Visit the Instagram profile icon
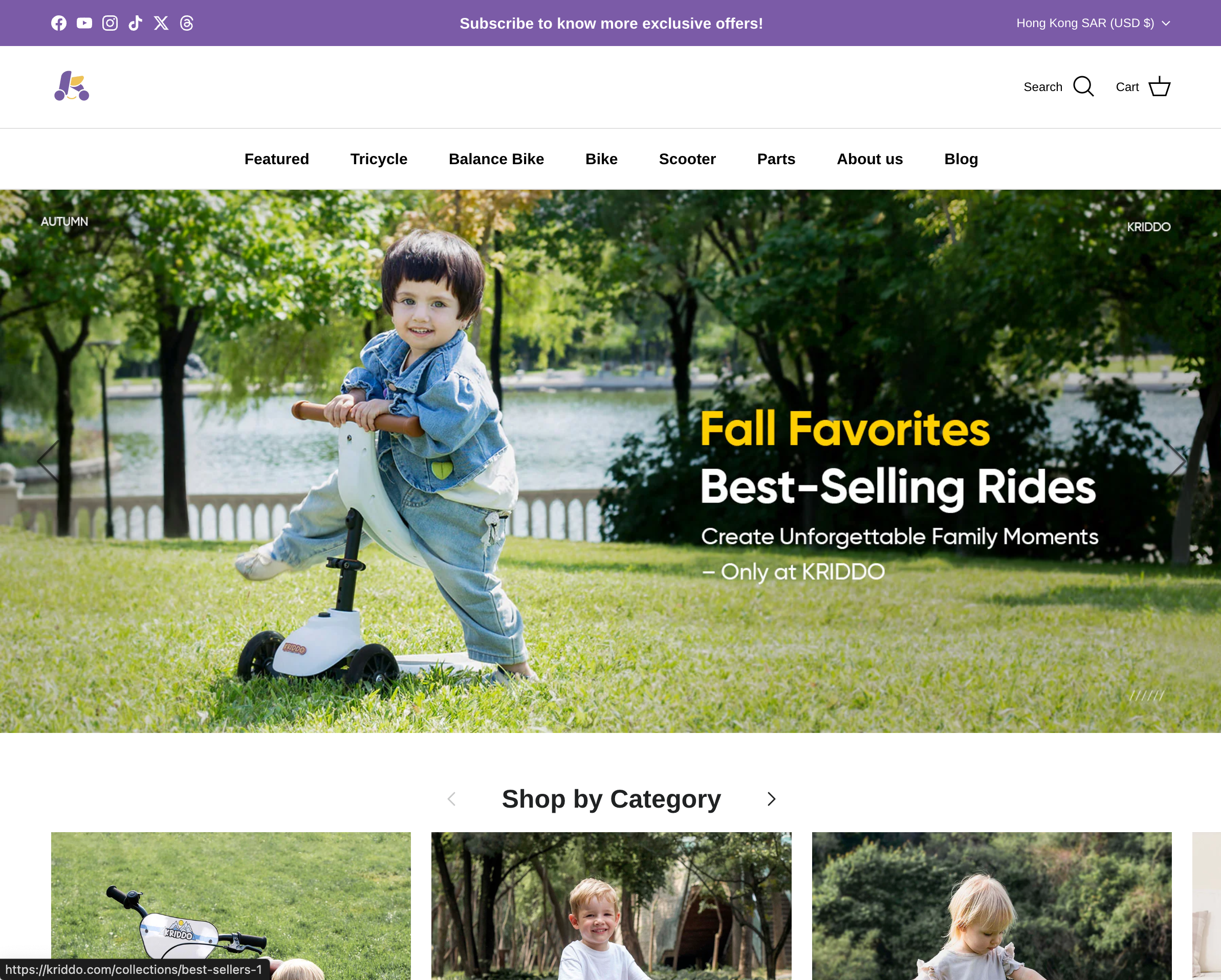Screen dimensions: 1221x980 pyautogui.click(x=110, y=23)
